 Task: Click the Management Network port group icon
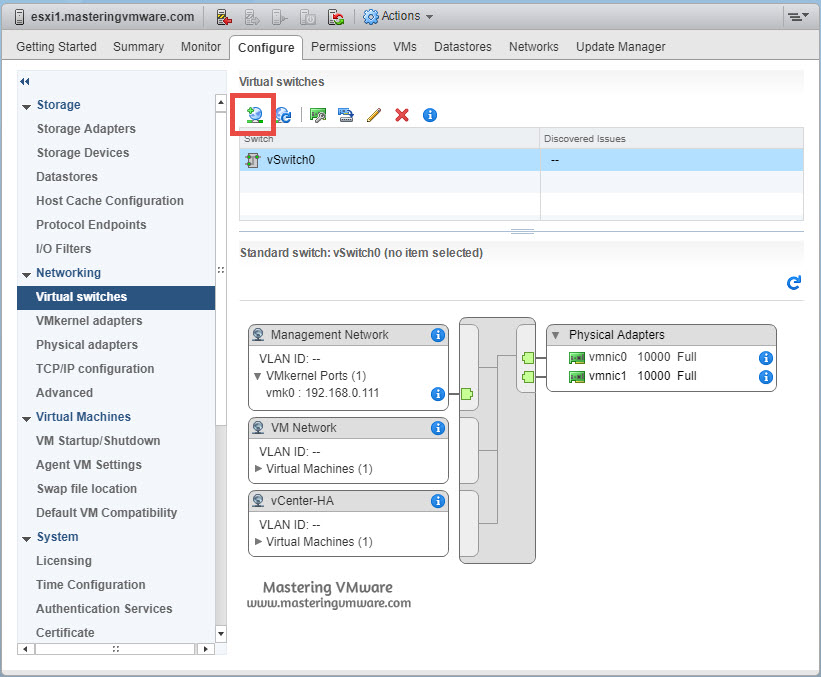(258, 334)
